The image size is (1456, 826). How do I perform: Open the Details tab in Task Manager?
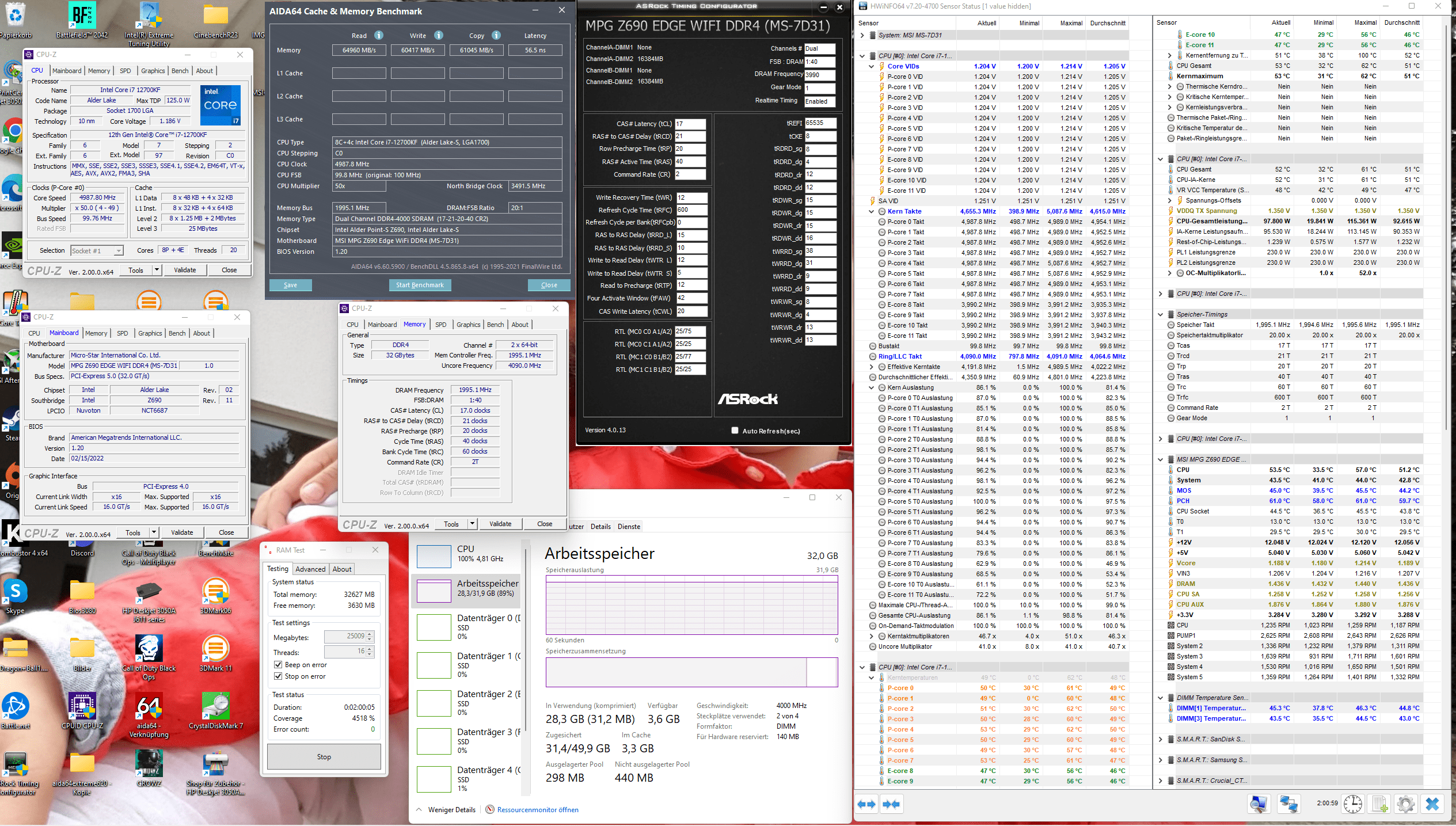pos(600,526)
